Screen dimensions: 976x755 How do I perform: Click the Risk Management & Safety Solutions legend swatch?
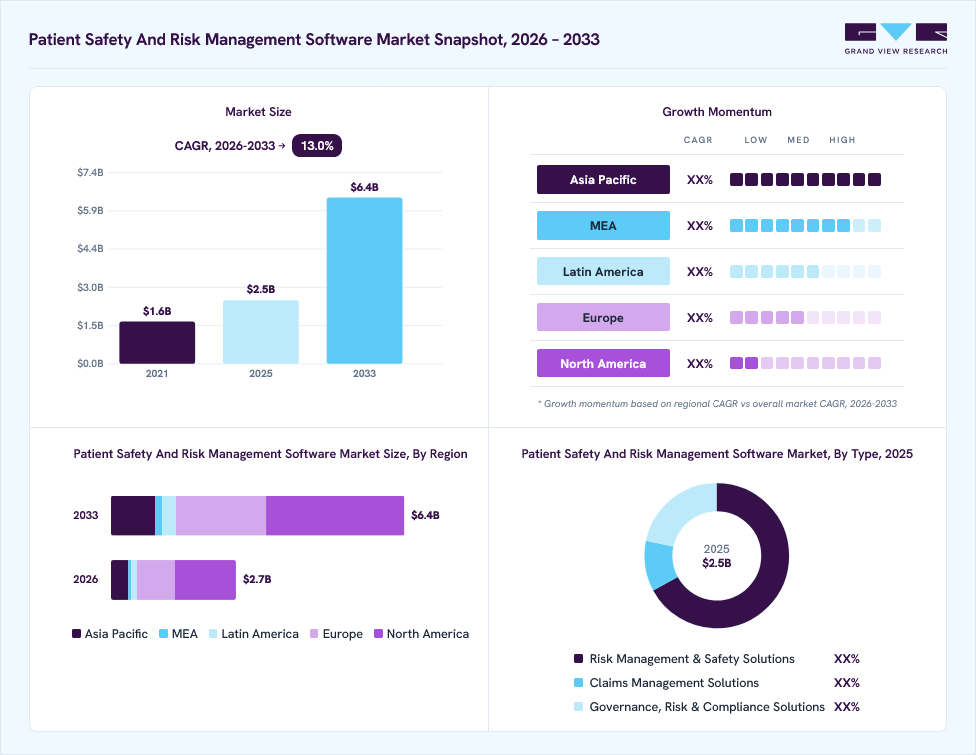point(578,659)
